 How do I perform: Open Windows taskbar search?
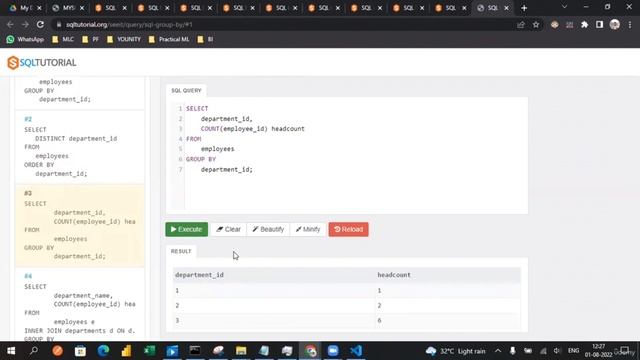click(x=34, y=351)
